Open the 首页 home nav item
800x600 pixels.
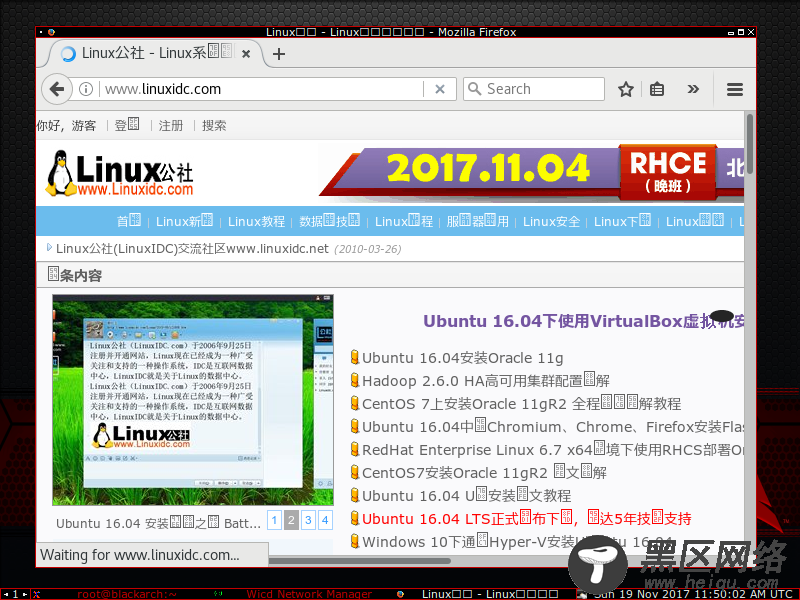click(x=129, y=221)
